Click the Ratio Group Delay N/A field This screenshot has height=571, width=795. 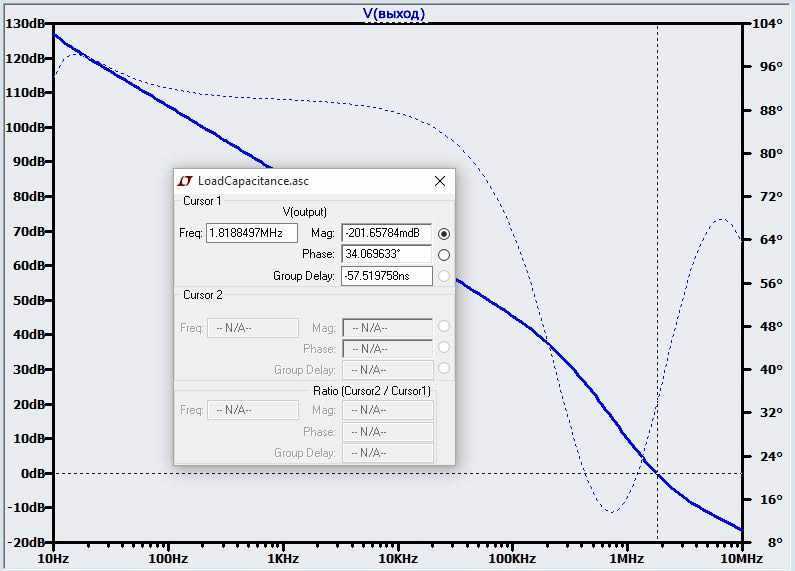pyautogui.click(x=388, y=453)
